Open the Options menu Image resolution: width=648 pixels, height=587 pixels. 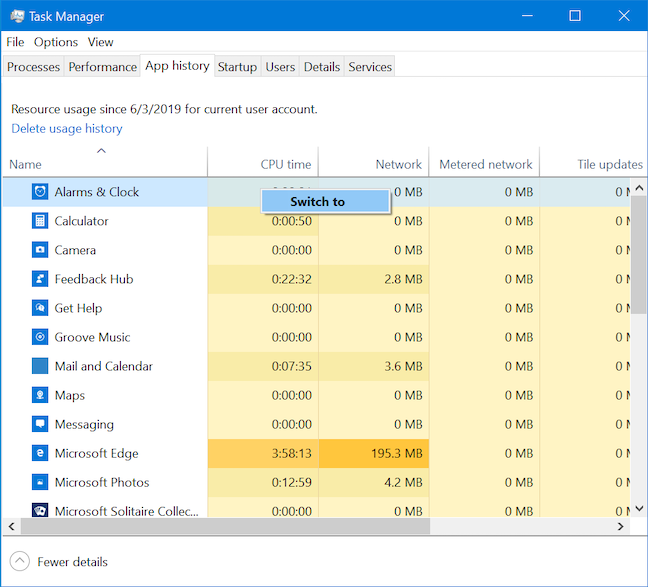point(56,42)
